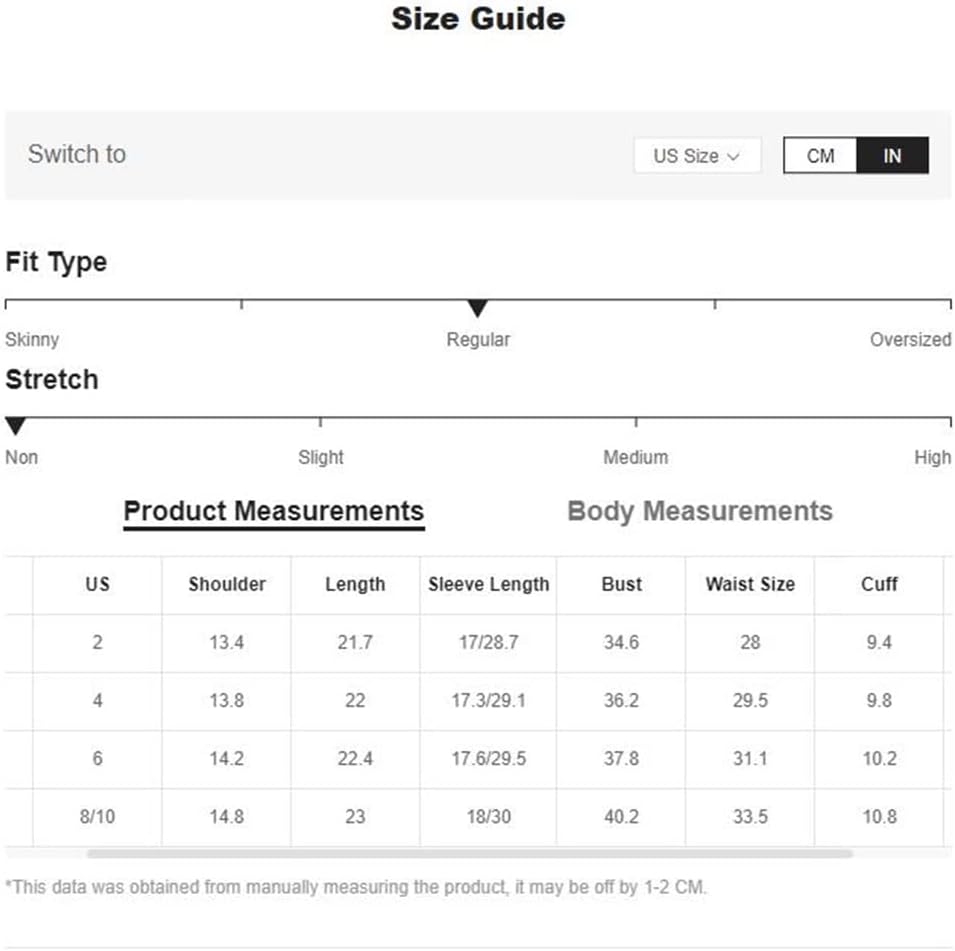The image size is (955, 951).
Task: Click the Slight stretch label
Action: point(320,458)
